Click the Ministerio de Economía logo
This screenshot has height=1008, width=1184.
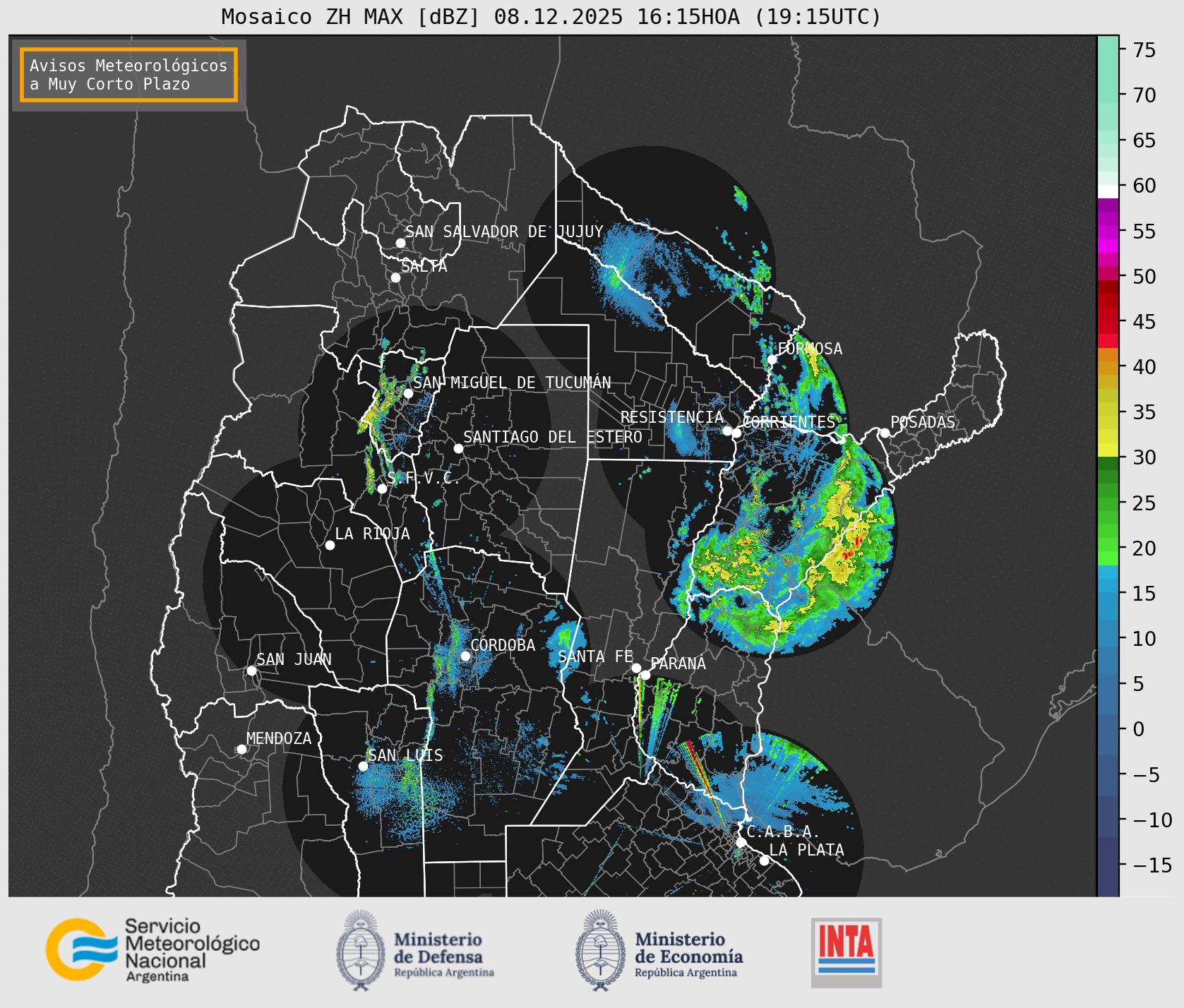pos(659,950)
